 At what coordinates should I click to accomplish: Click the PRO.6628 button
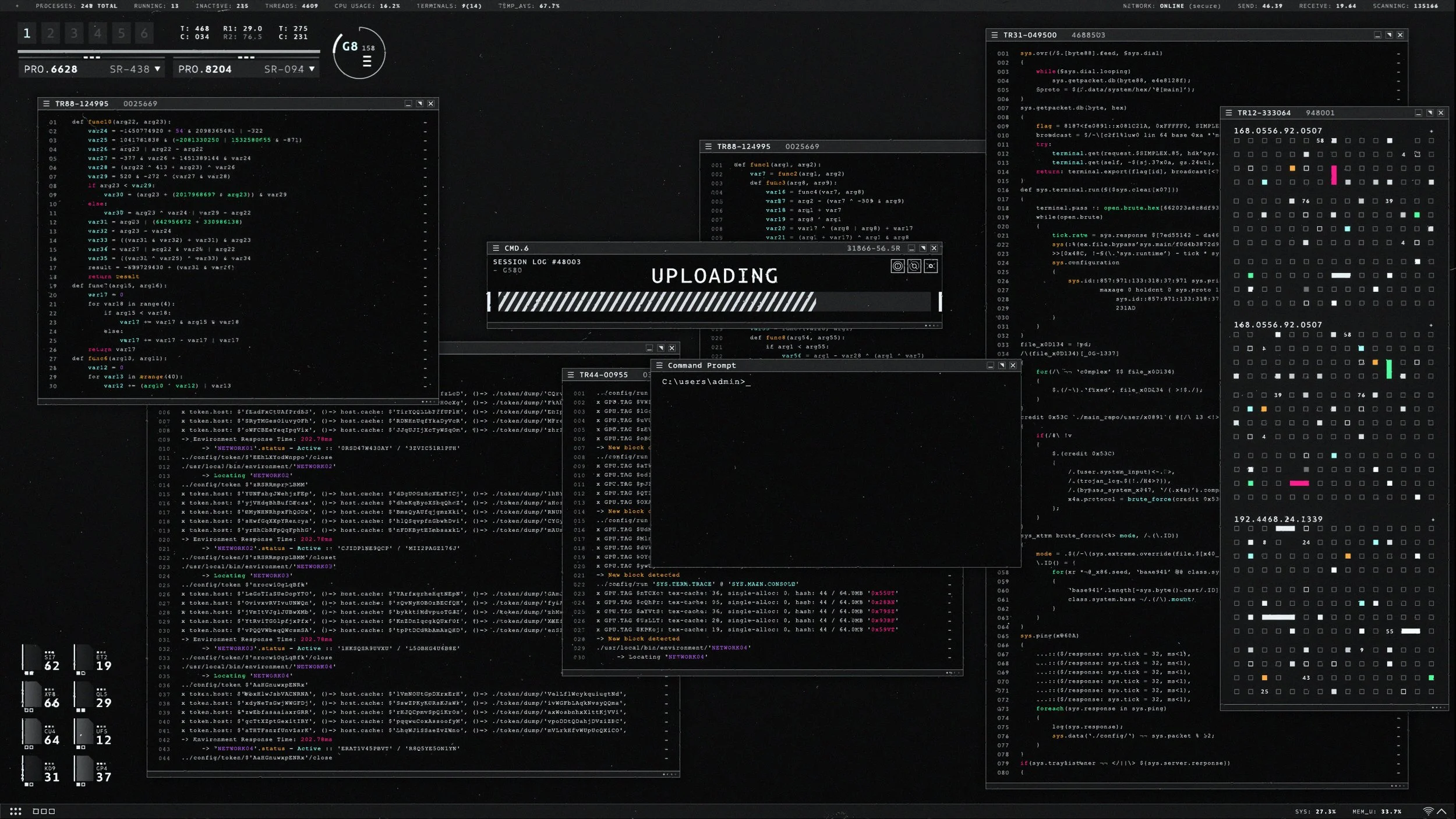[51, 69]
